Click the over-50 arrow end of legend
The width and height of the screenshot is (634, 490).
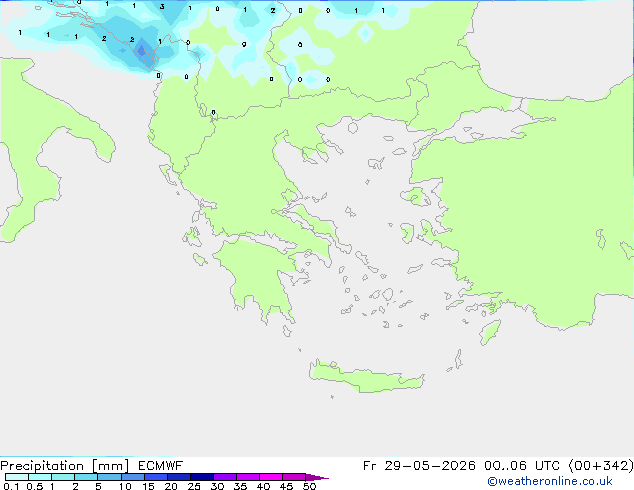(317, 477)
